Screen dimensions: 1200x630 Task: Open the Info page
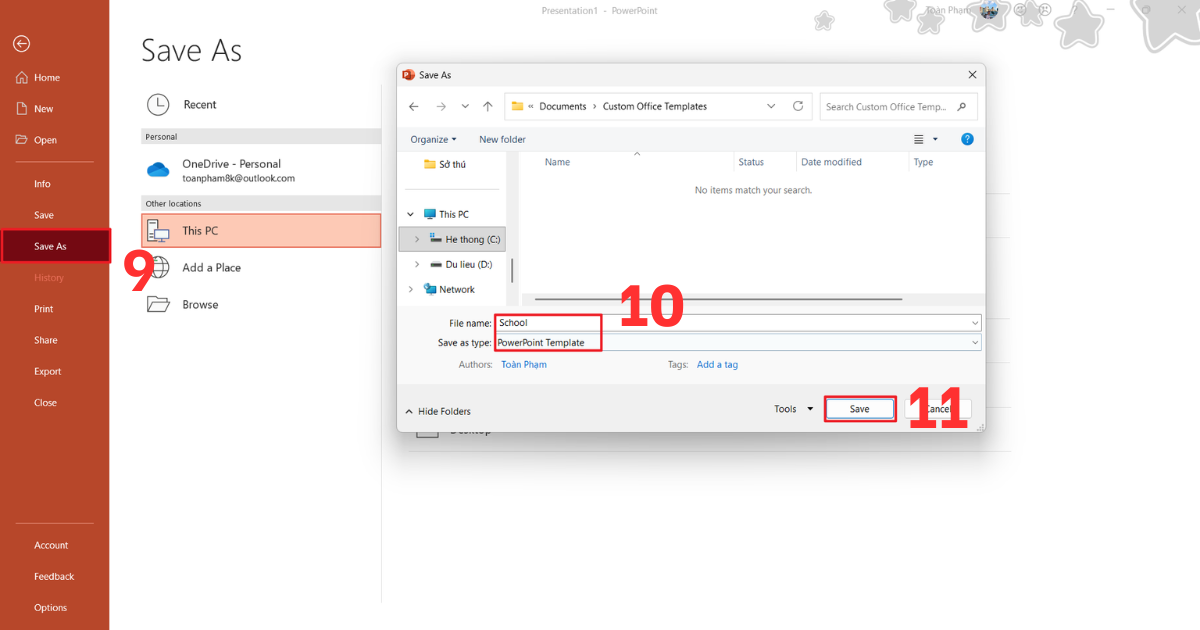(42, 184)
